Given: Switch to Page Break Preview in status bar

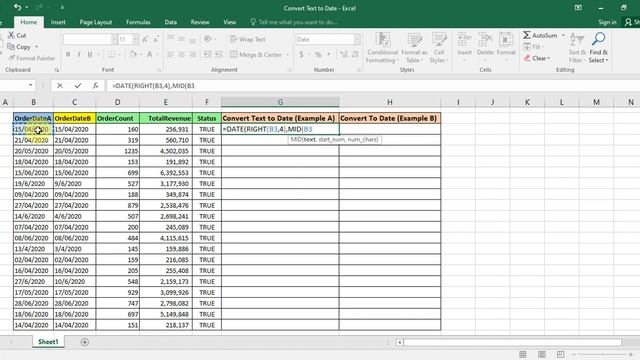Looking at the screenshot, I should point(560,354).
